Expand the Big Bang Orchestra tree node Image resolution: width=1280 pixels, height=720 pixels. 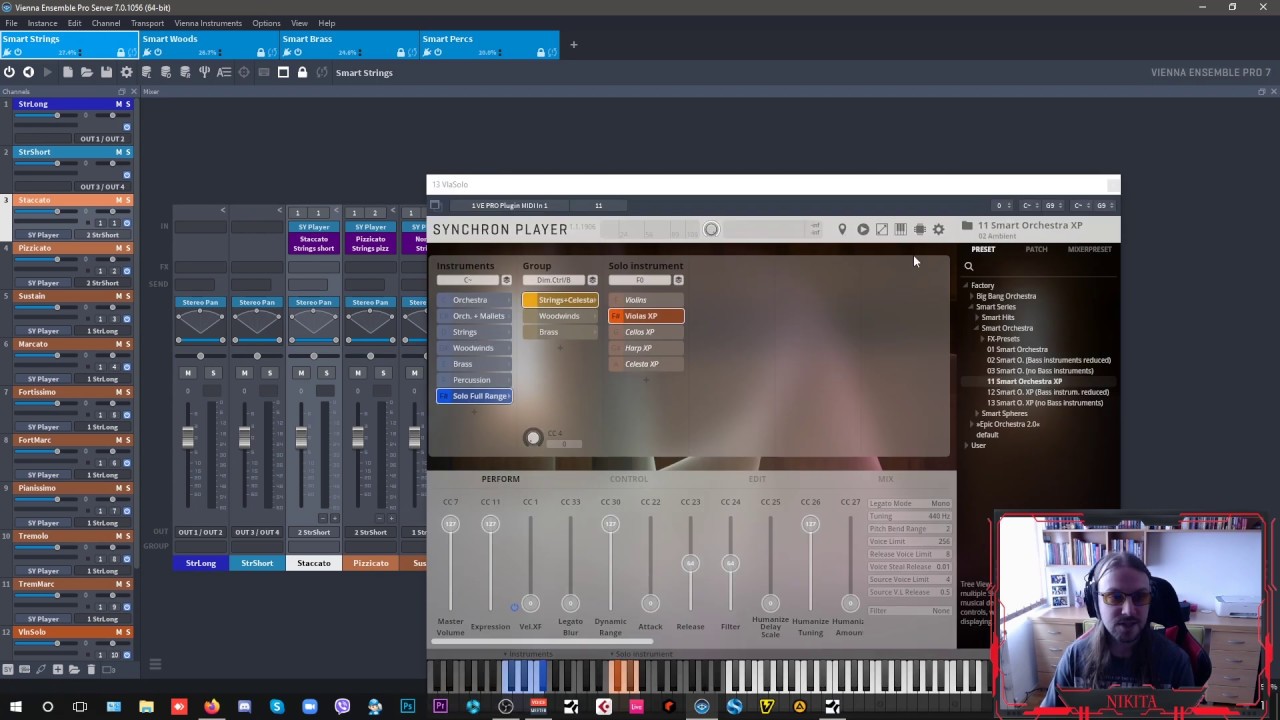972,296
